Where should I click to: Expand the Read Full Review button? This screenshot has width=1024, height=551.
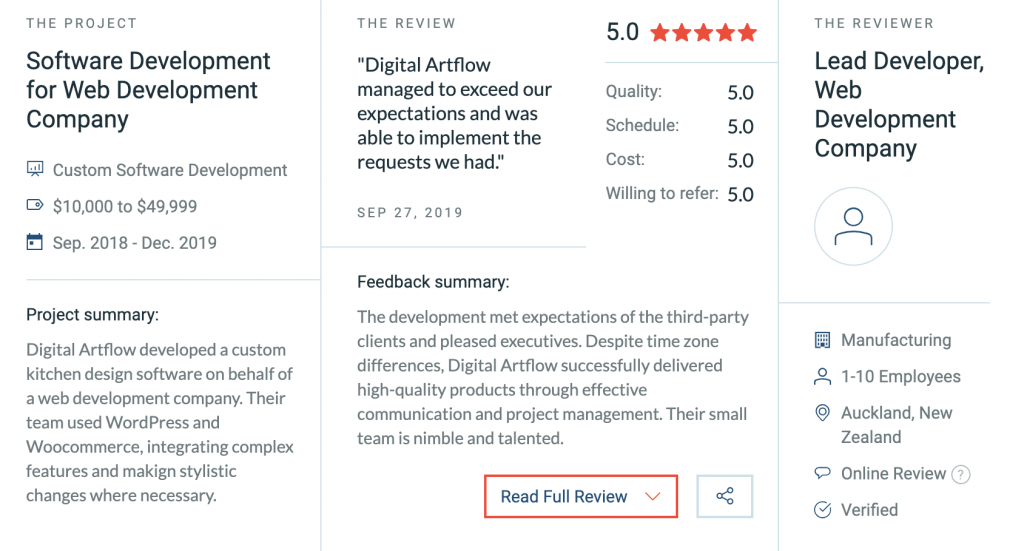click(581, 496)
